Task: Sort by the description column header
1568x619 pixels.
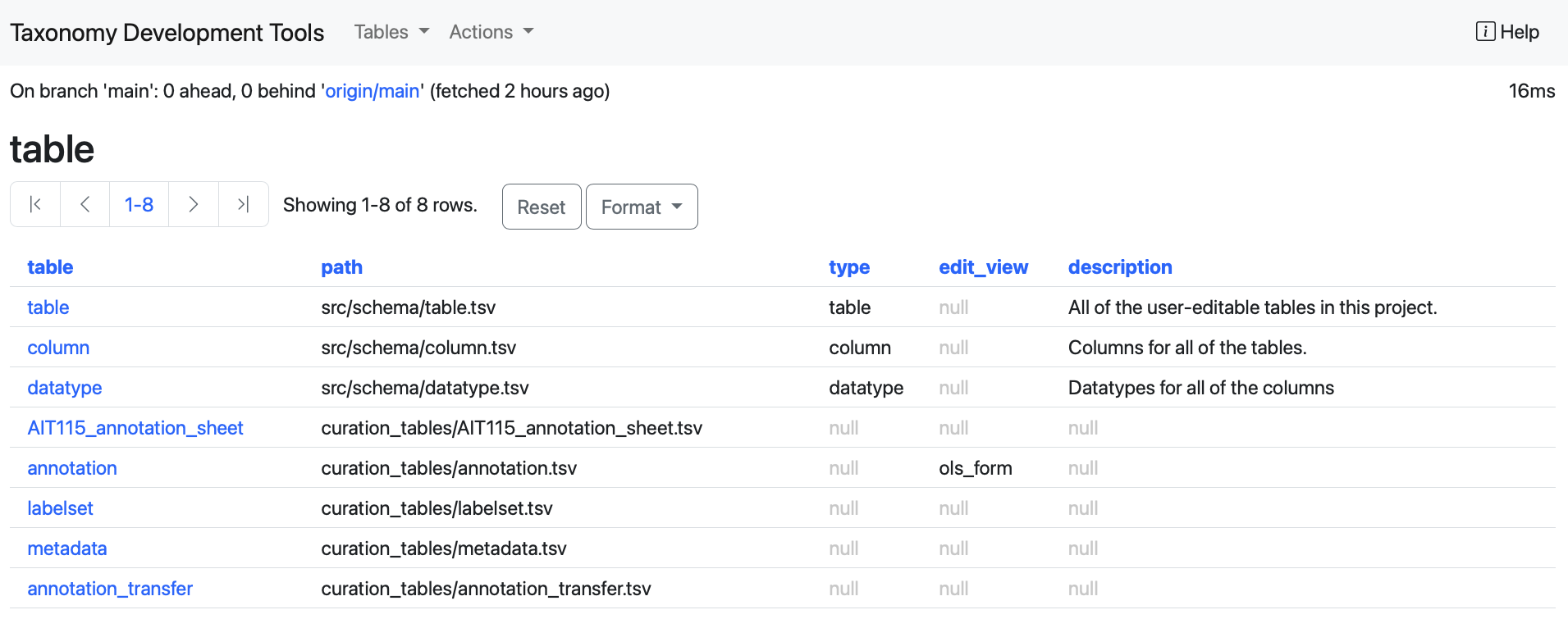Action: 1120,267
